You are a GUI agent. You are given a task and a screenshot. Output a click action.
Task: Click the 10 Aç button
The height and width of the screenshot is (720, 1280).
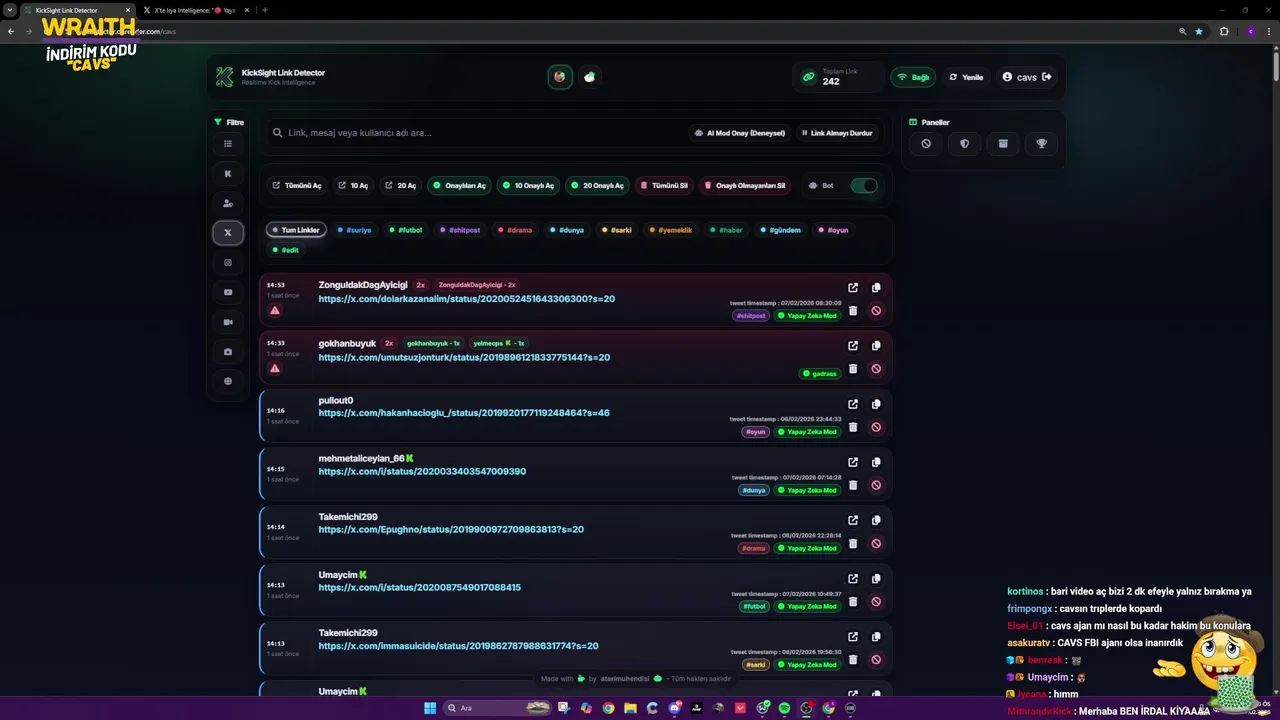[x=353, y=186]
